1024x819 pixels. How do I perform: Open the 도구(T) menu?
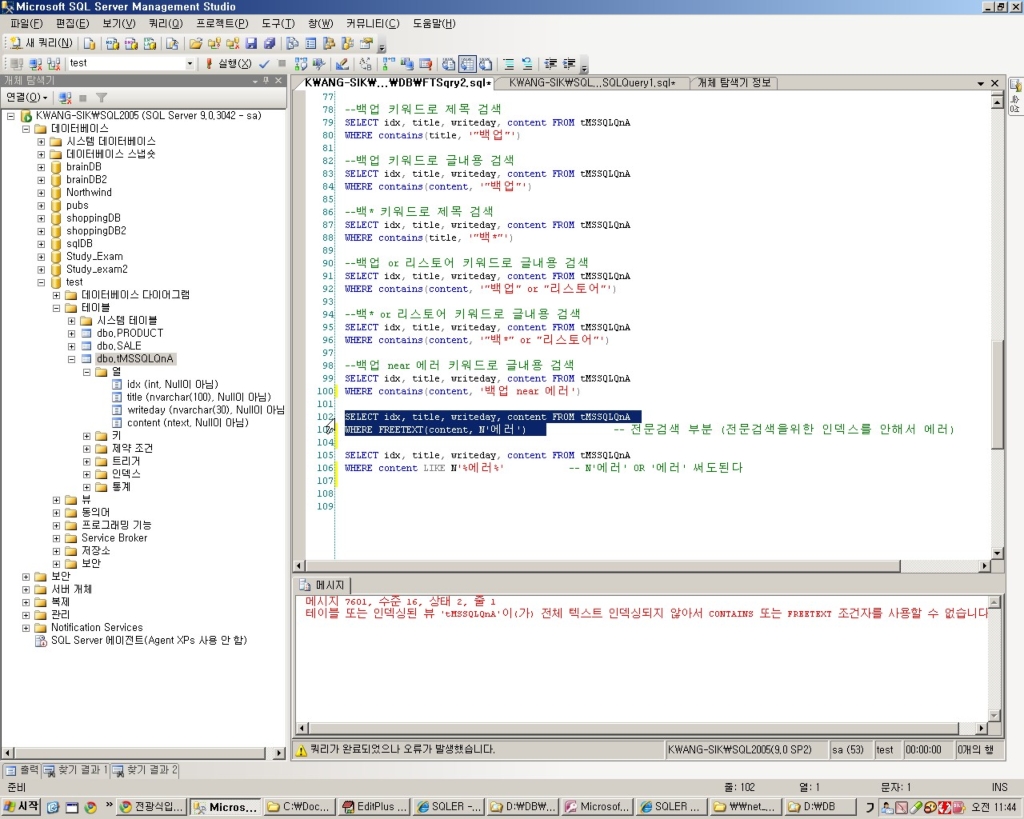coord(278,24)
